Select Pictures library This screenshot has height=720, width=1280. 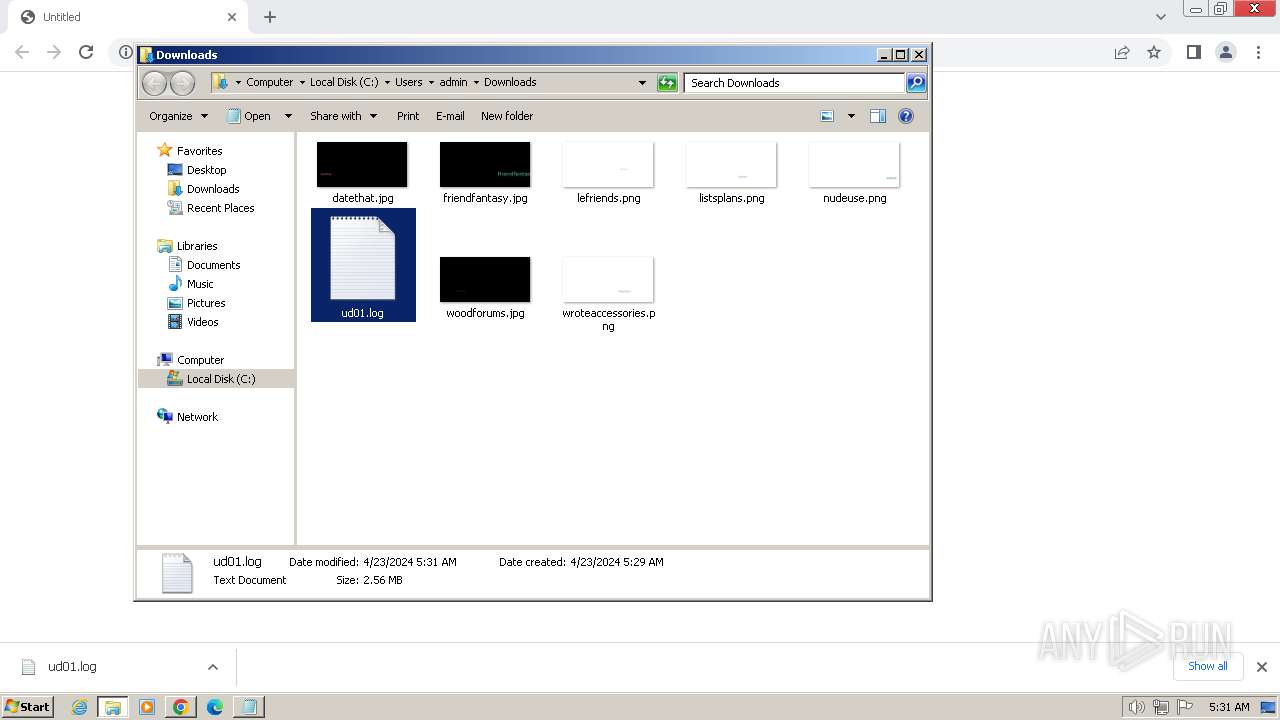[206, 303]
